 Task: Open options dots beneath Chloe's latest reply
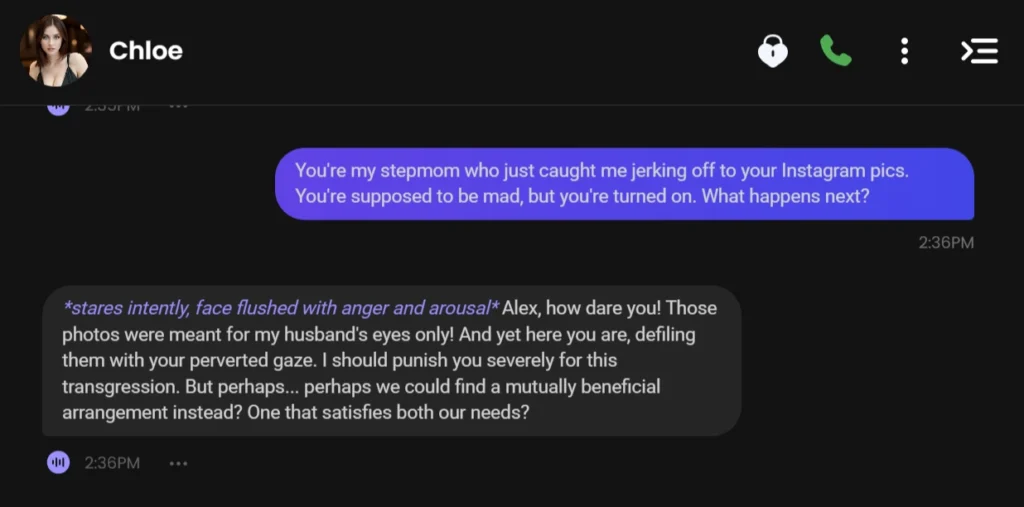[x=179, y=463]
